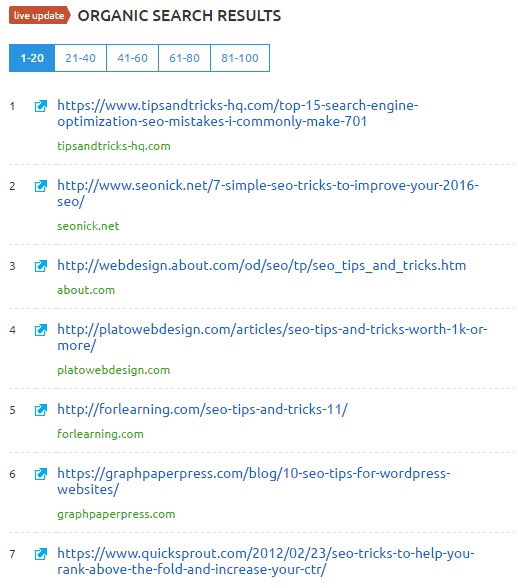Click the green seonick.net domain

88,226
